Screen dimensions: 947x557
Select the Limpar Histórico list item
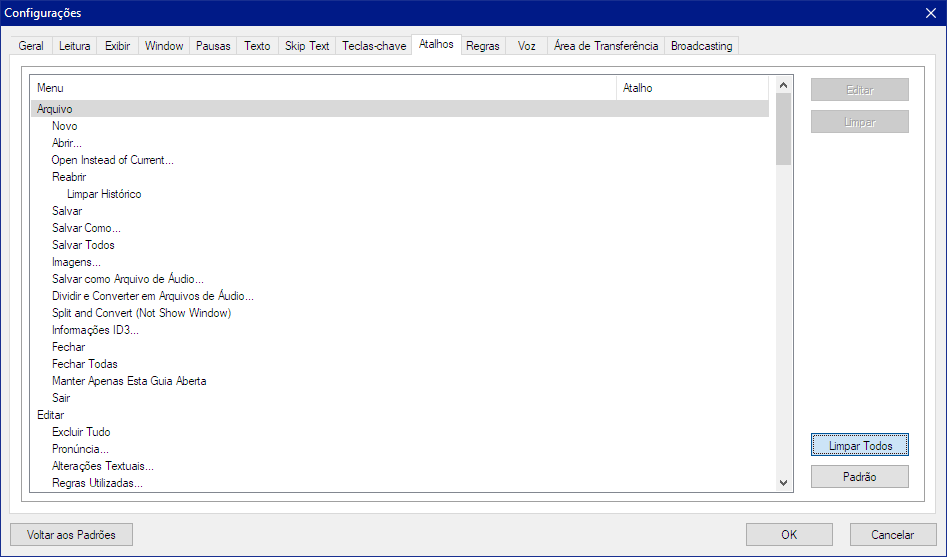[104, 194]
